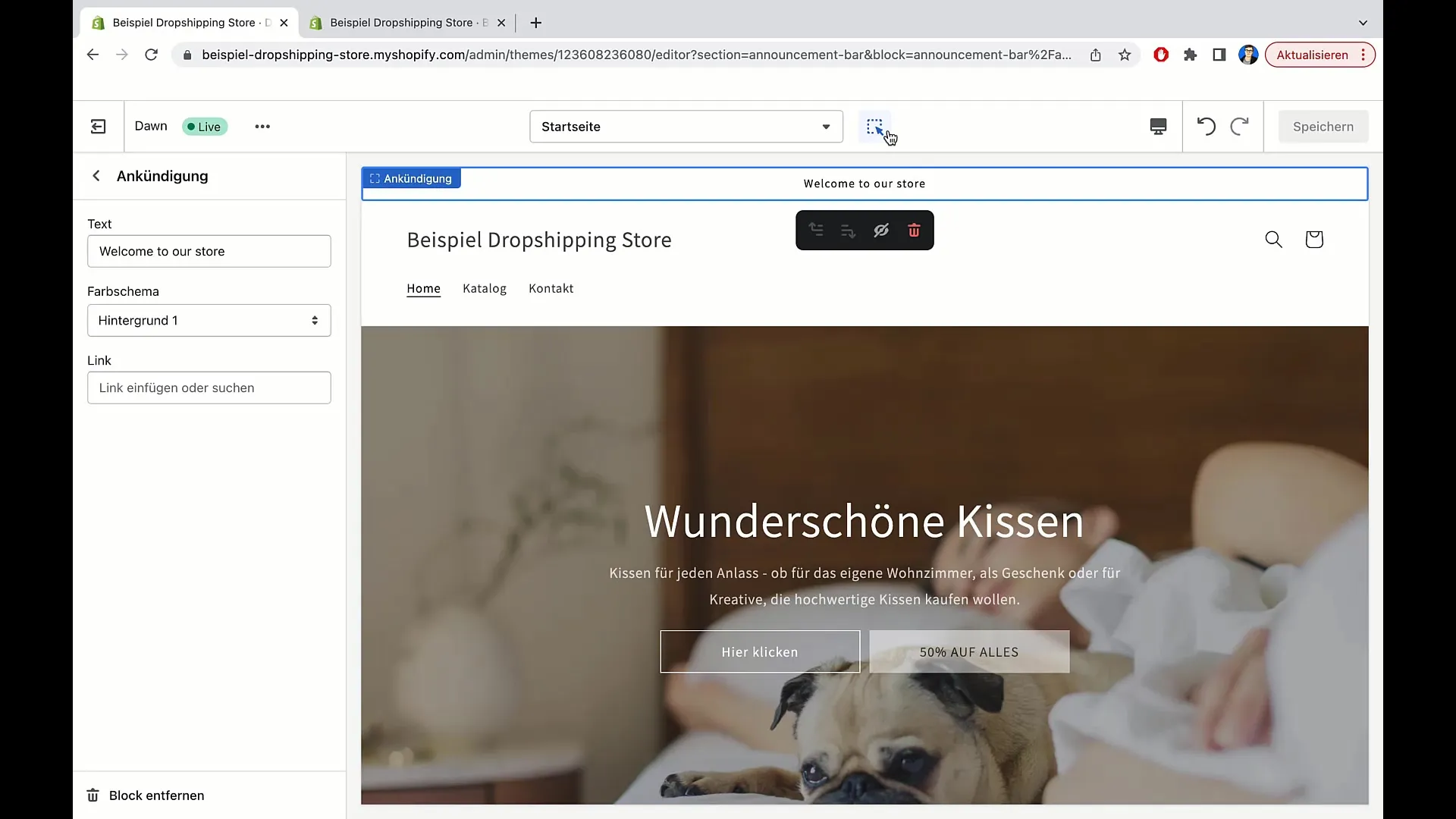
Task: Click the drag-reorder icon on announcement bar
Action: tap(815, 230)
